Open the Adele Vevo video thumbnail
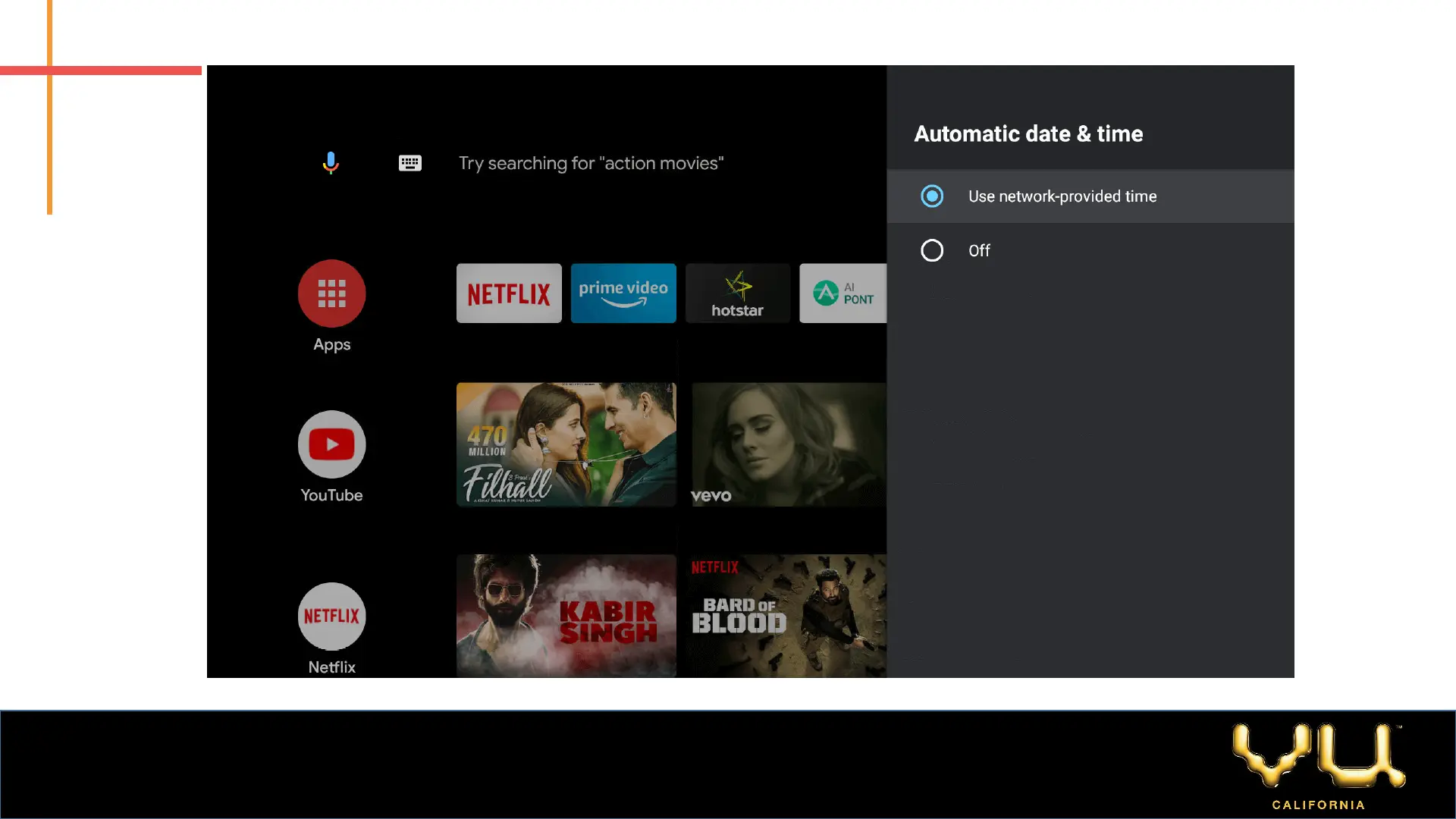 pos(788,444)
